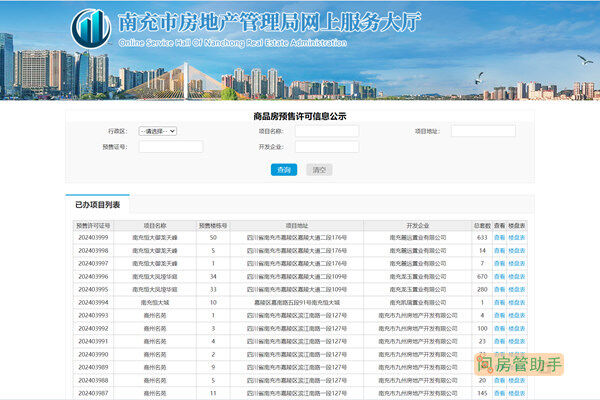This screenshot has width=600, height=400.
Task: Focus the 项目名称 input field
Action: pos(327,131)
